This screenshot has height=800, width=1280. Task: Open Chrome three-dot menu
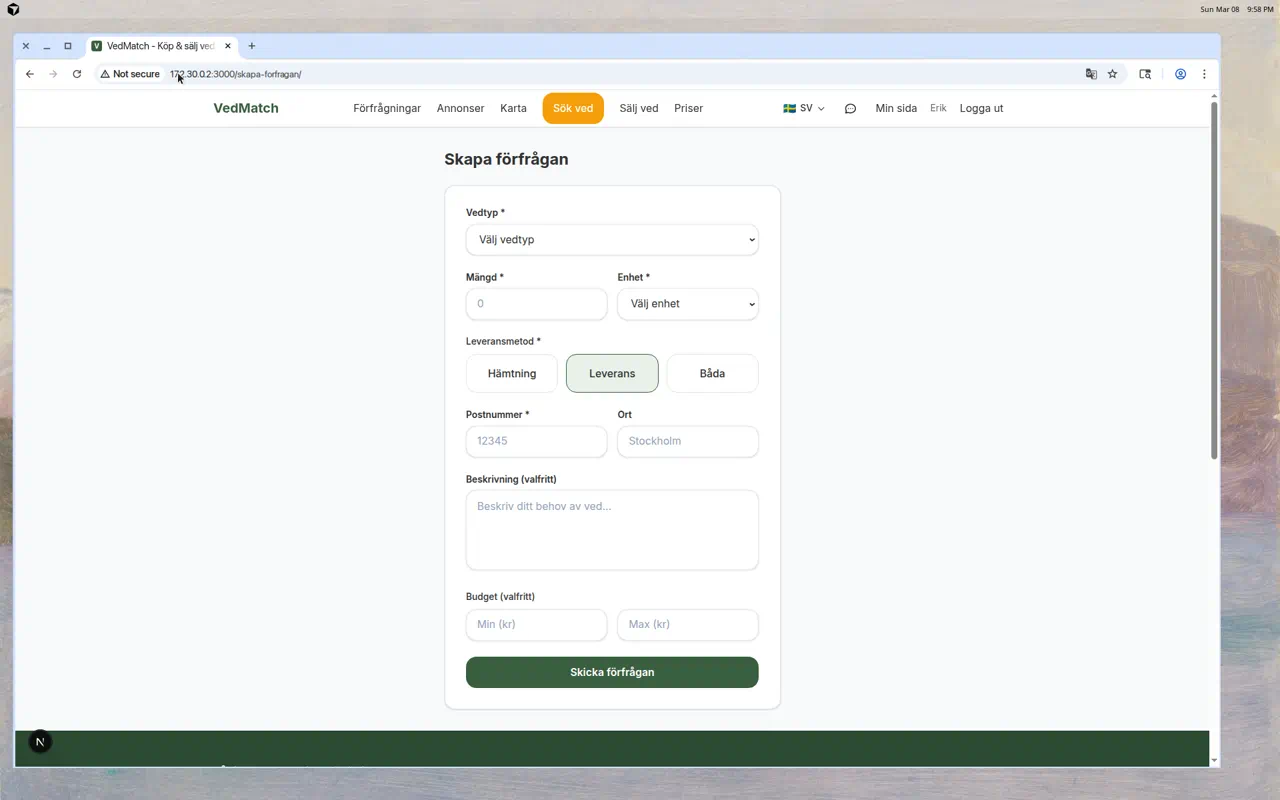point(1204,74)
